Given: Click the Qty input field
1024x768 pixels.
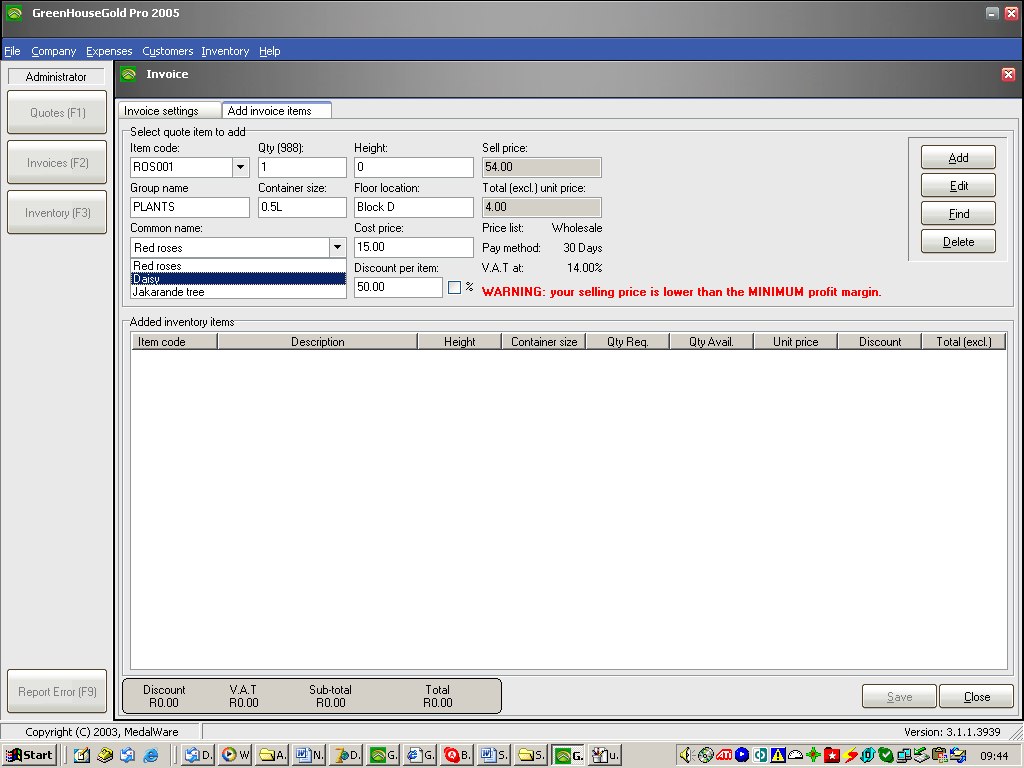Looking at the screenshot, I should point(302,167).
